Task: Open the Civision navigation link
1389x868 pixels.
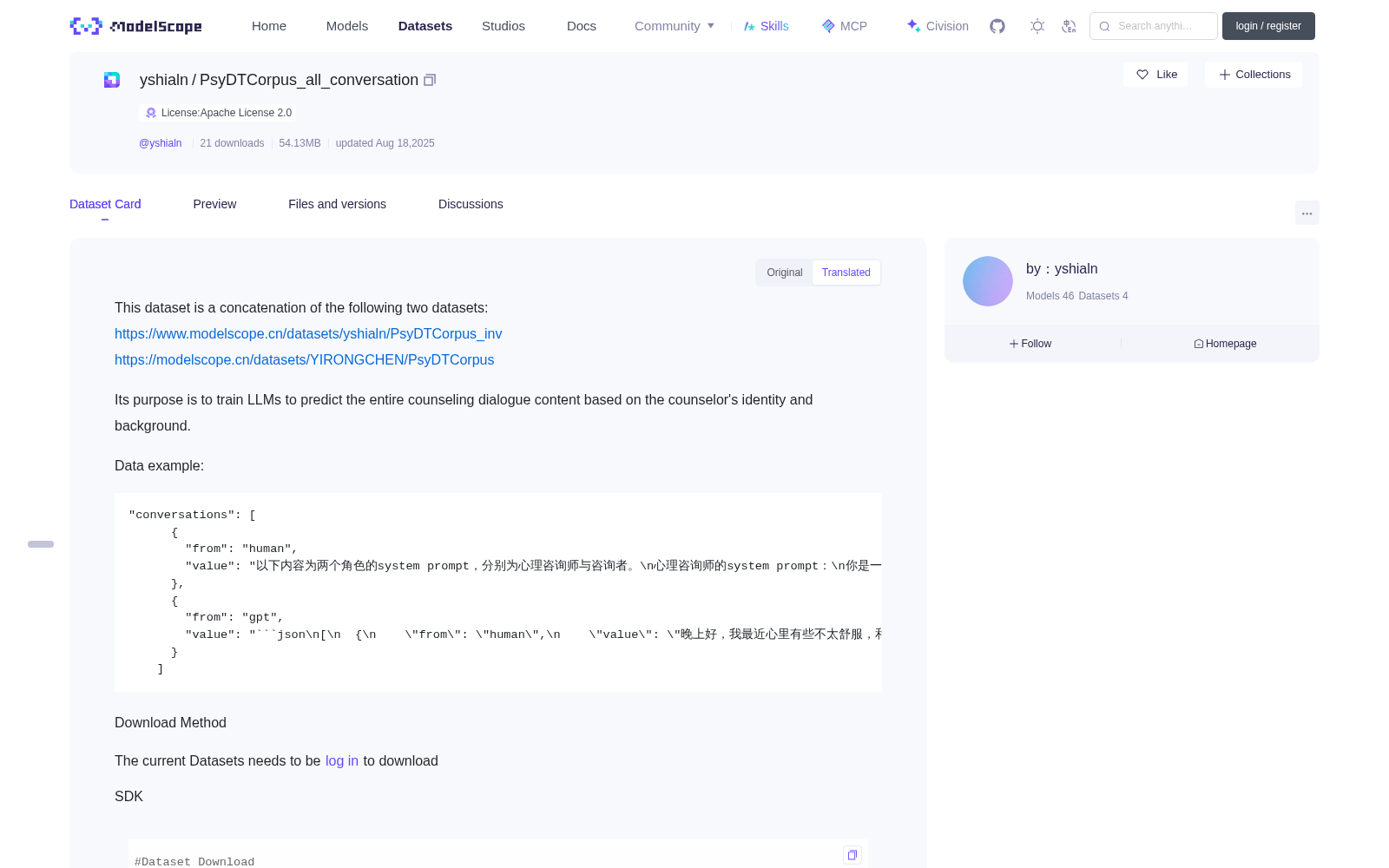Action: tap(938, 26)
